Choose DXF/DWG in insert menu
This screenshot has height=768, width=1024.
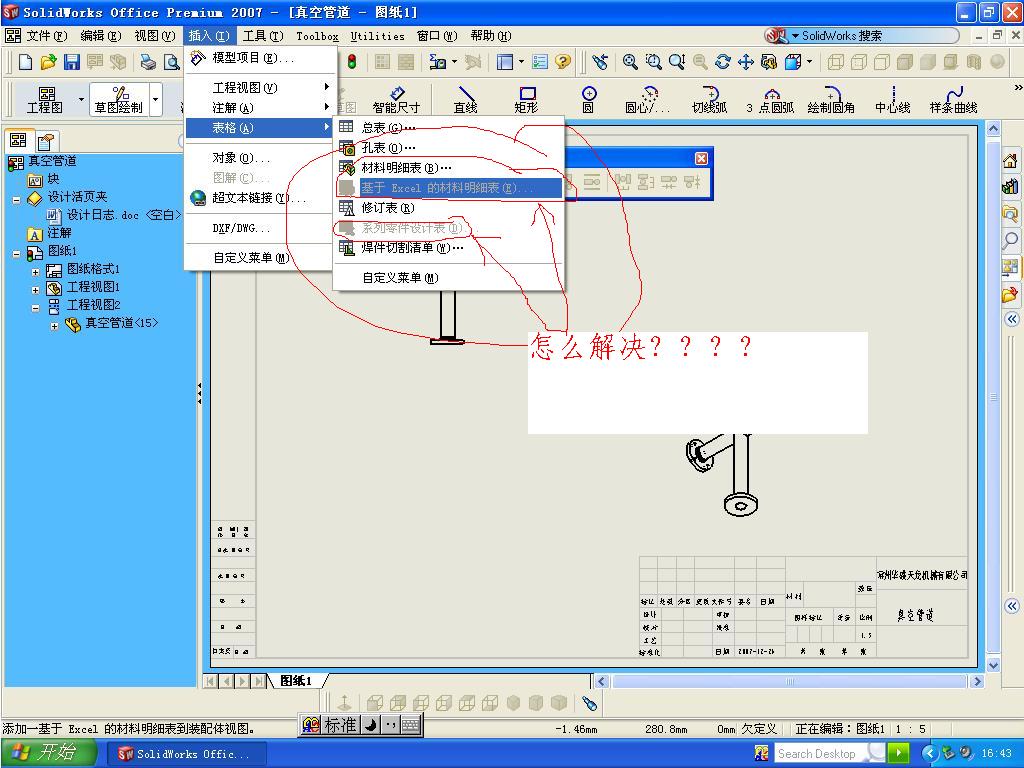click(x=261, y=228)
